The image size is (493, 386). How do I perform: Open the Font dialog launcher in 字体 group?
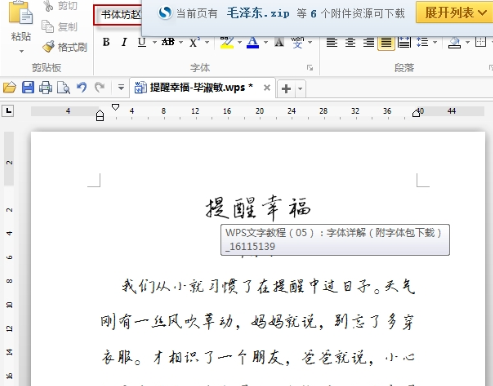coord(310,68)
